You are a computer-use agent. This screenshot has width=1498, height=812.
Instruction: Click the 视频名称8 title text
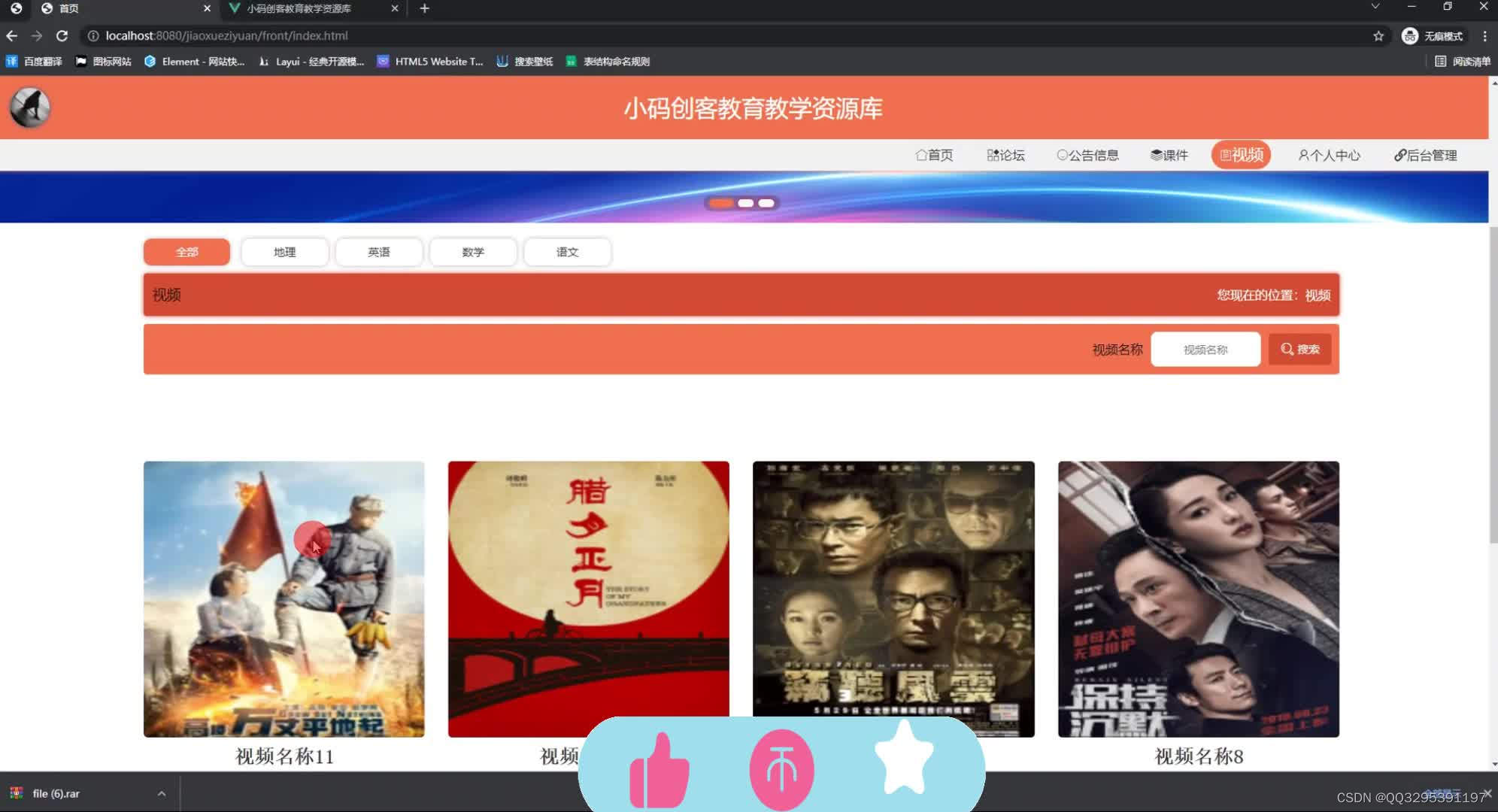coord(1199,756)
